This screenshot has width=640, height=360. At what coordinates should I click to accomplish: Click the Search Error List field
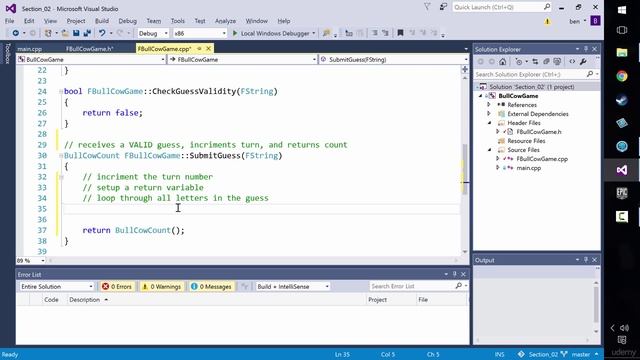418,286
